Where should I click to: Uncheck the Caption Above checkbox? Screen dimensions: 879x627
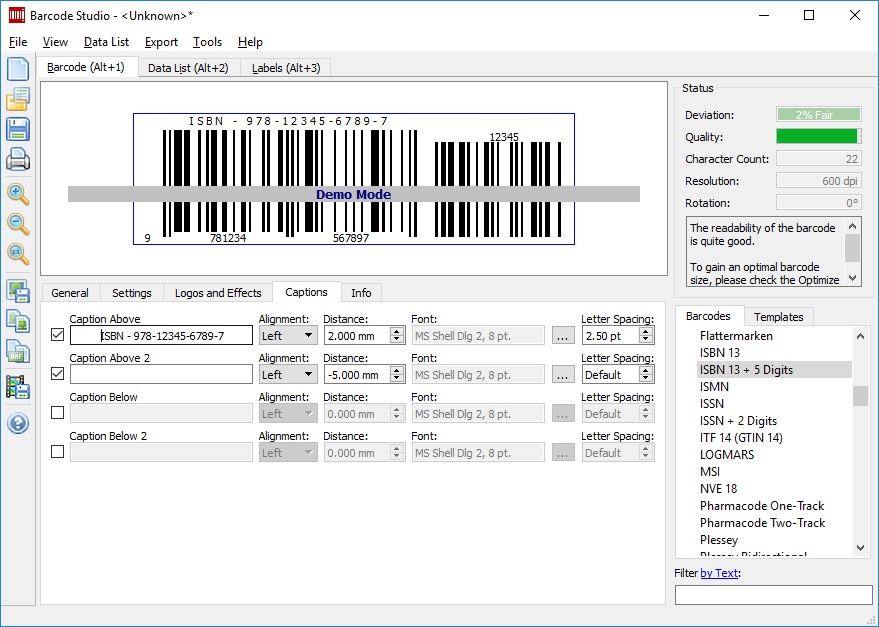[x=57, y=336]
